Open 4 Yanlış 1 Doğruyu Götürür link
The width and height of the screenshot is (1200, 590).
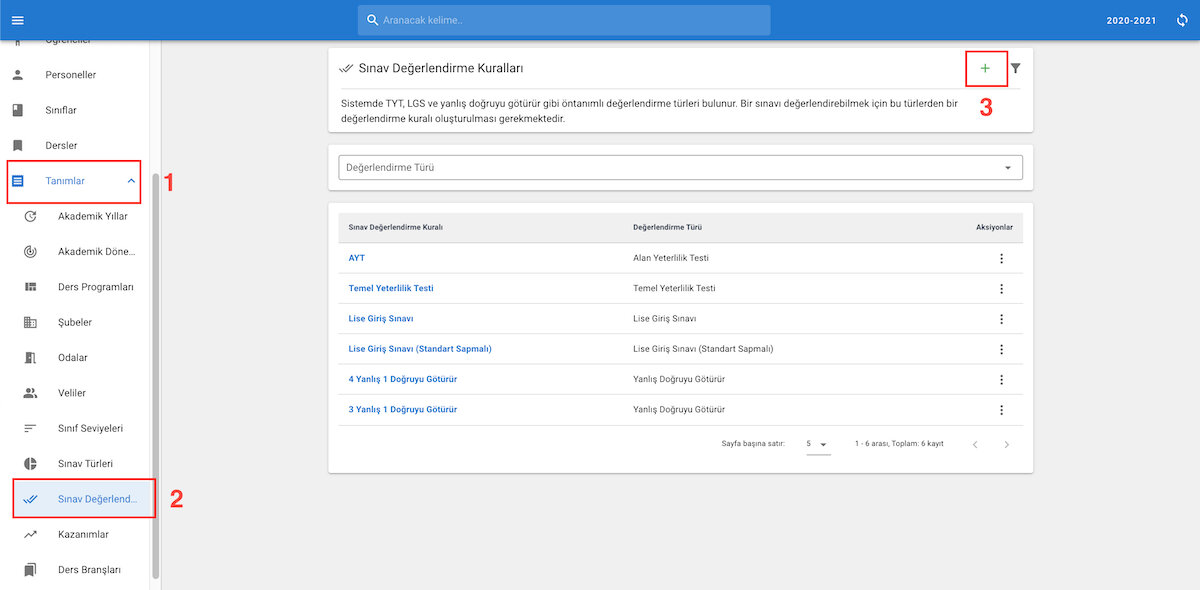click(x=403, y=380)
